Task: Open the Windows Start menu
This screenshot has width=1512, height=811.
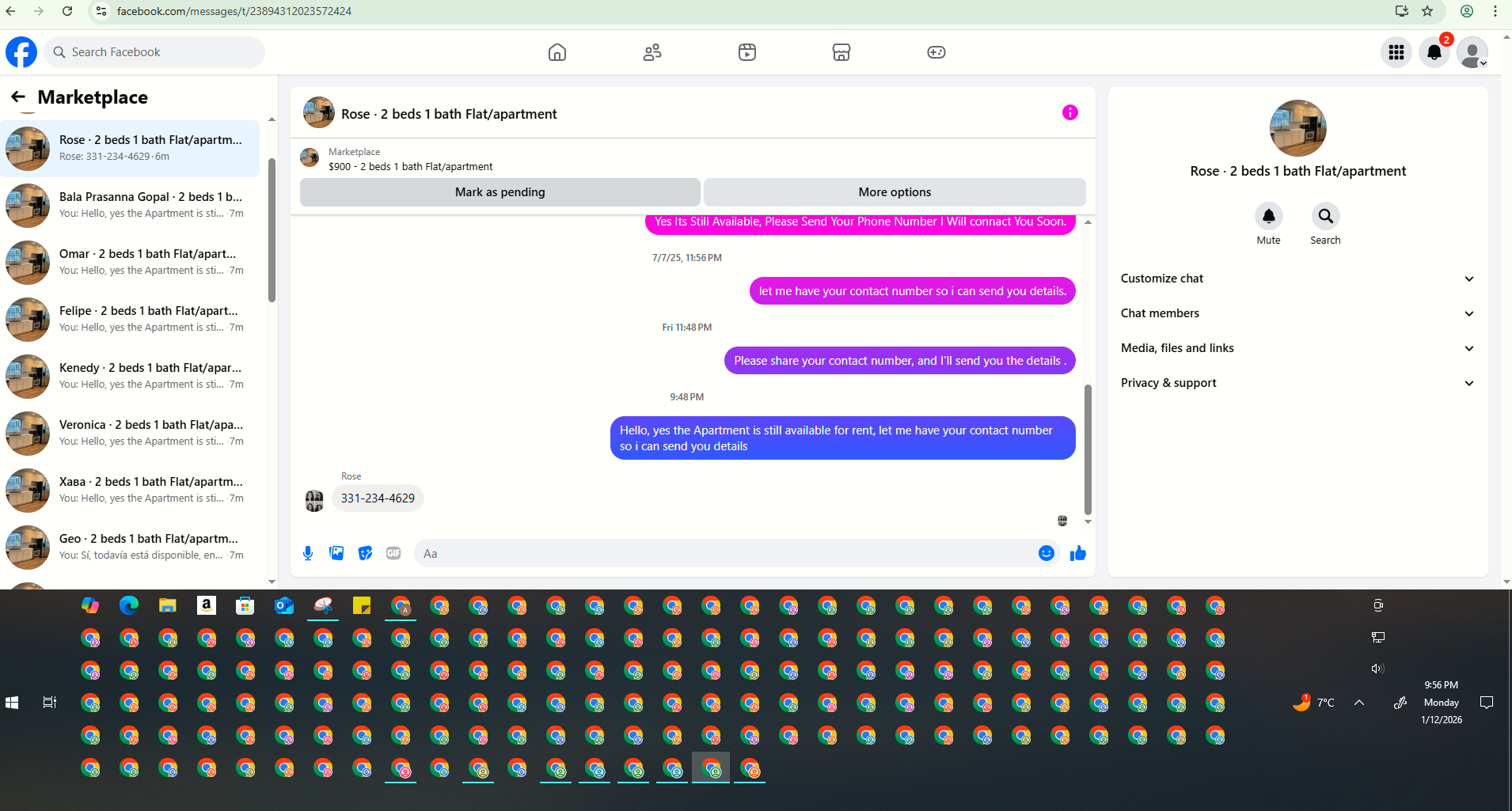Action: point(12,703)
